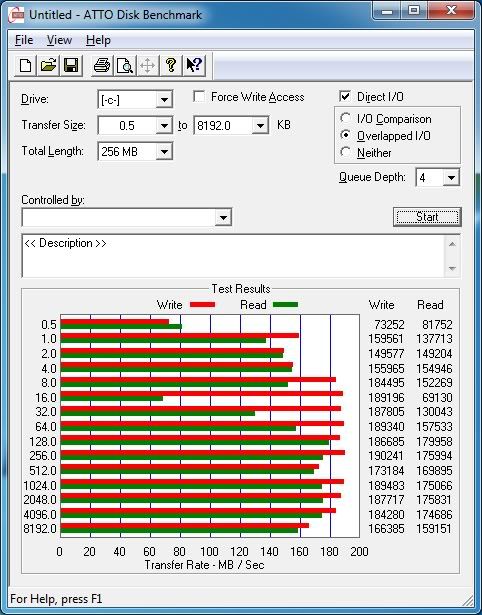This screenshot has height=615, width=482.
Task: Click the yellow question mark About icon
Action: point(171,65)
